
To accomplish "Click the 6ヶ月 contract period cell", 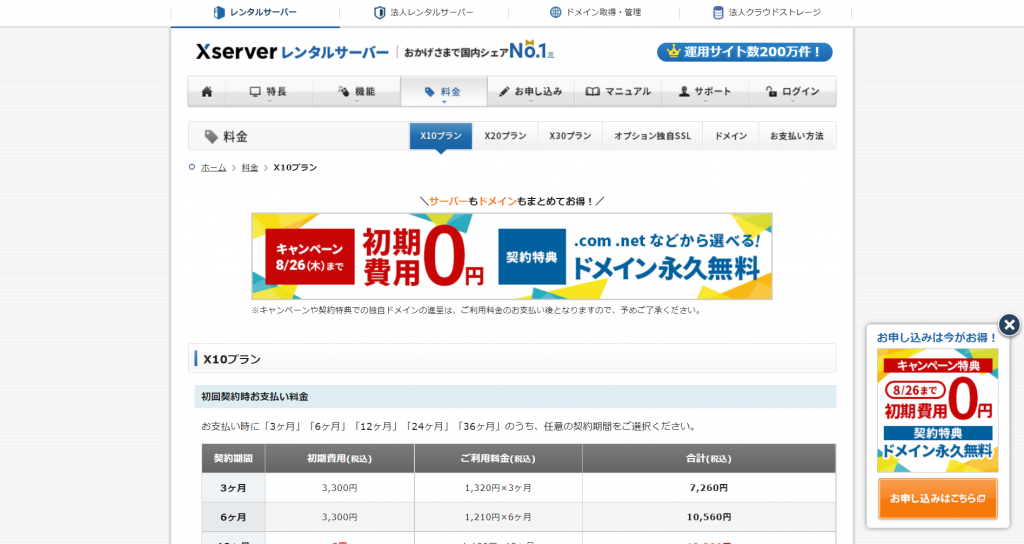I will 233,517.
